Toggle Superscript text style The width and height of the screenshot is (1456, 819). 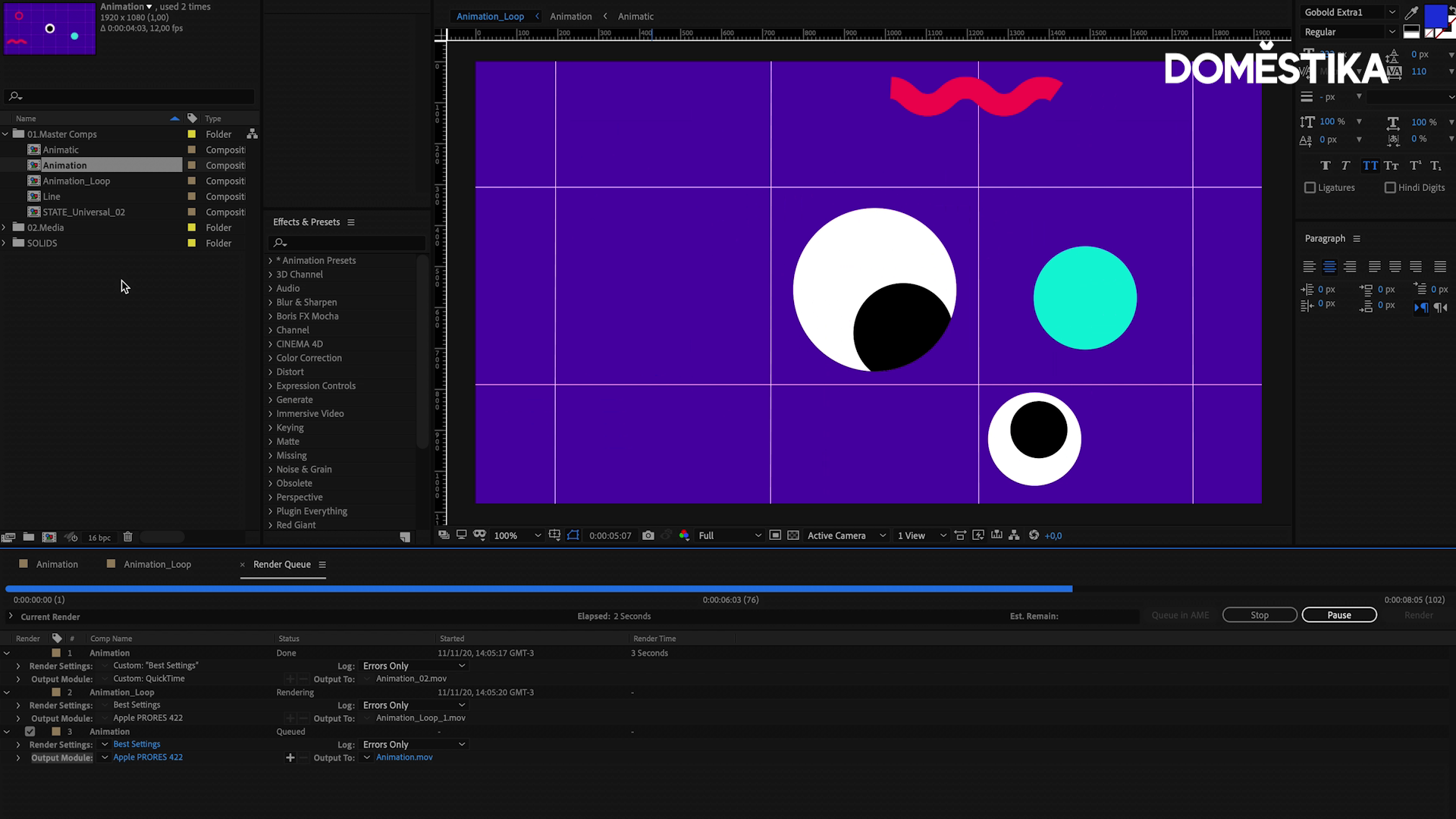point(1415,165)
